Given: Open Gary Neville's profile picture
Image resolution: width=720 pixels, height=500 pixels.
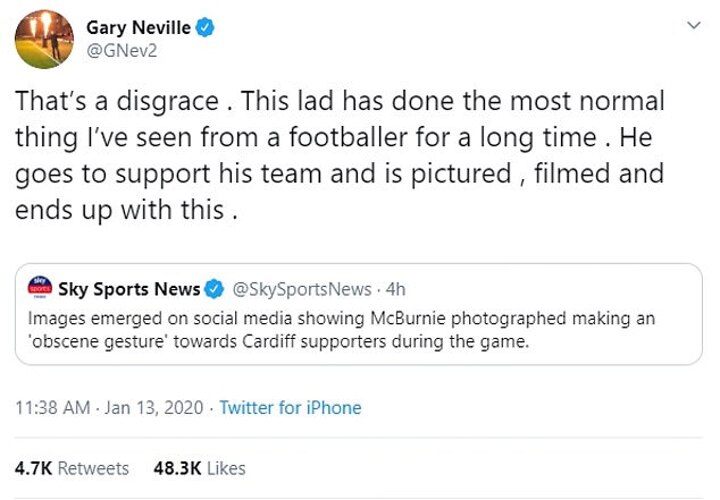Looking at the screenshot, I should 45,38.
